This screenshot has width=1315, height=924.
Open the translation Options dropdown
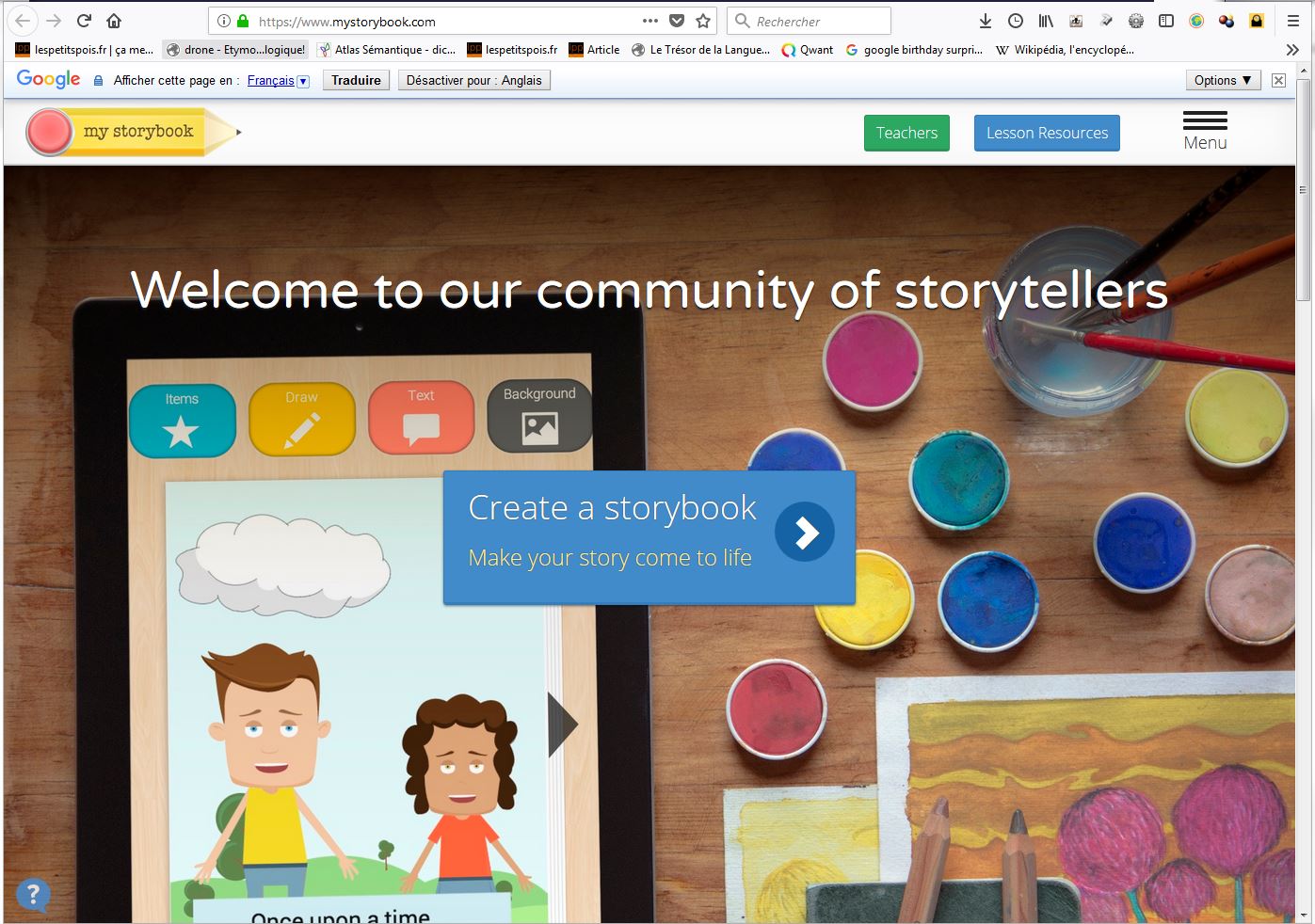pos(1223,80)
